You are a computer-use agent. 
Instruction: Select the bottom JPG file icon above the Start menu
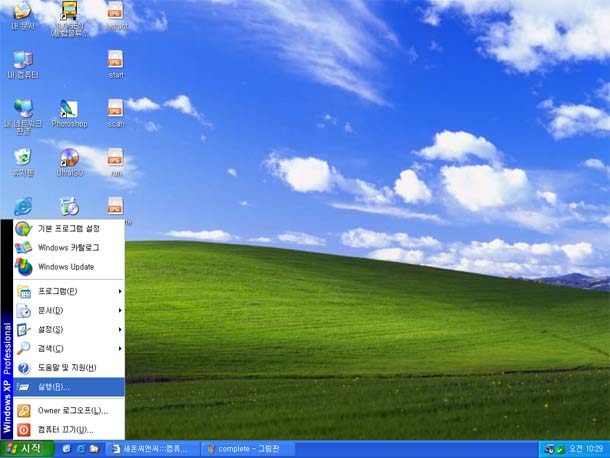[x=116, y=205]
